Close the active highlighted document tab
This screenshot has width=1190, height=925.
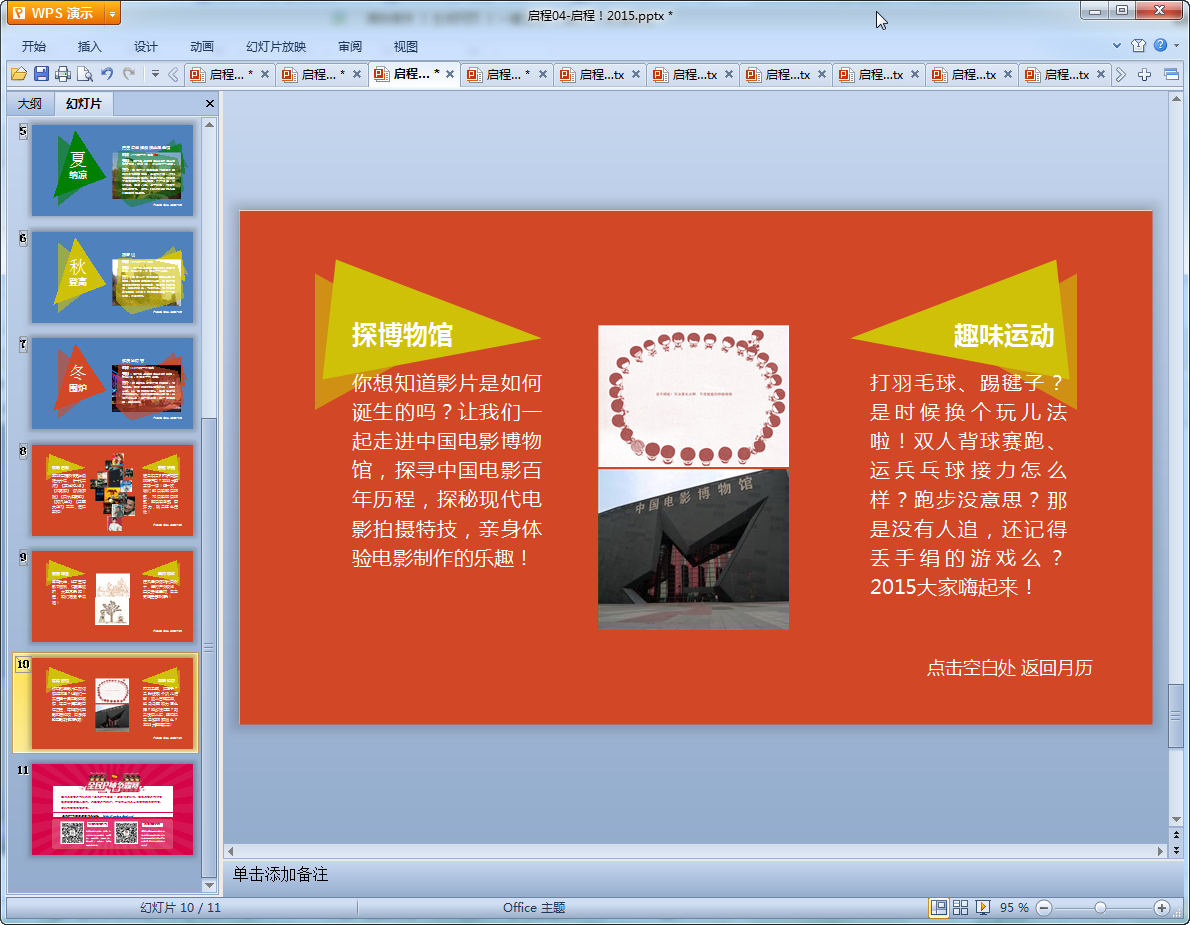tap(450, 74)
